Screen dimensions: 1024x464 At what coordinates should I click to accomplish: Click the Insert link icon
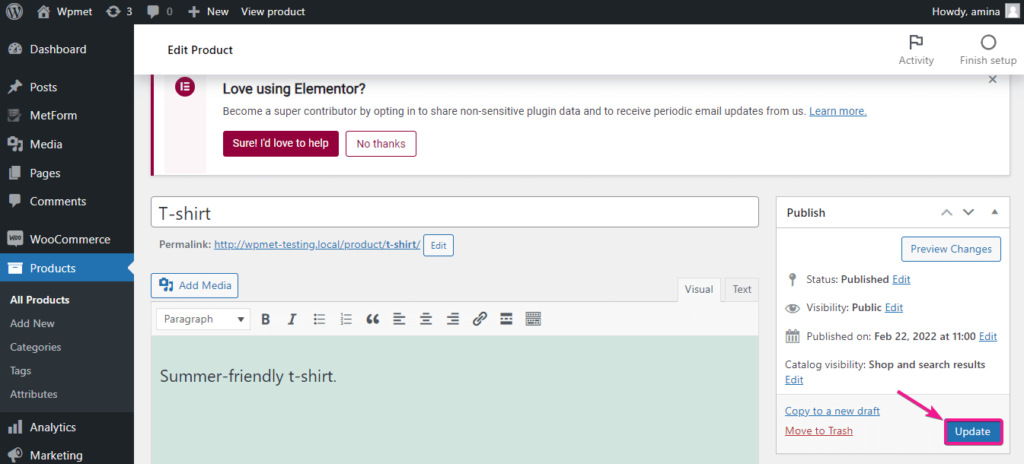click(479, 319)
